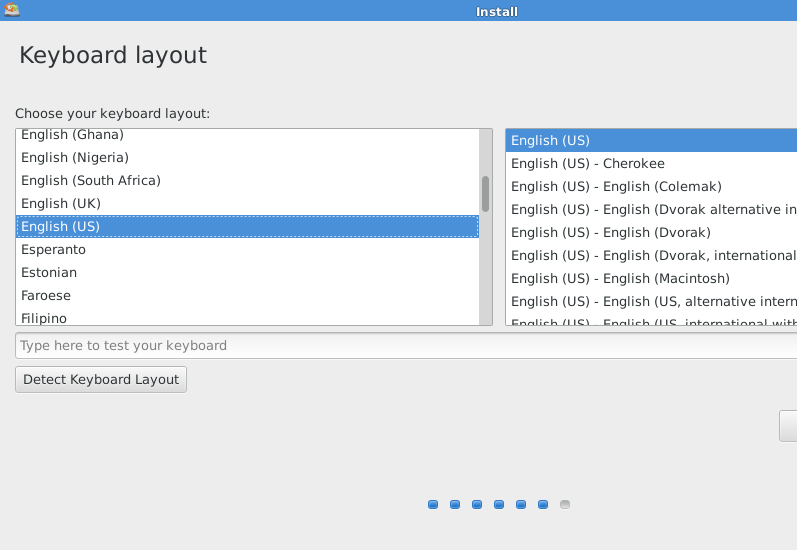Pick the English (Dvorak) variant
Screen dimensions: 797x550
611,232
